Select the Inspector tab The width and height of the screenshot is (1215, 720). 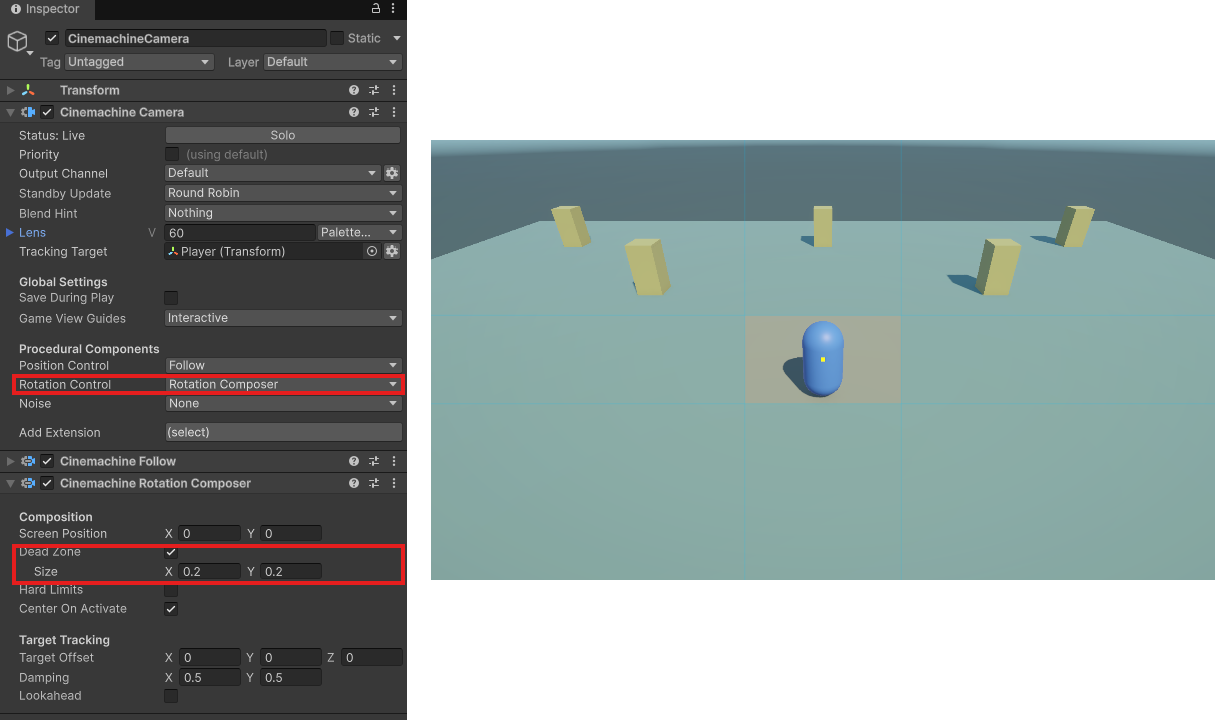tap(45, 9)
